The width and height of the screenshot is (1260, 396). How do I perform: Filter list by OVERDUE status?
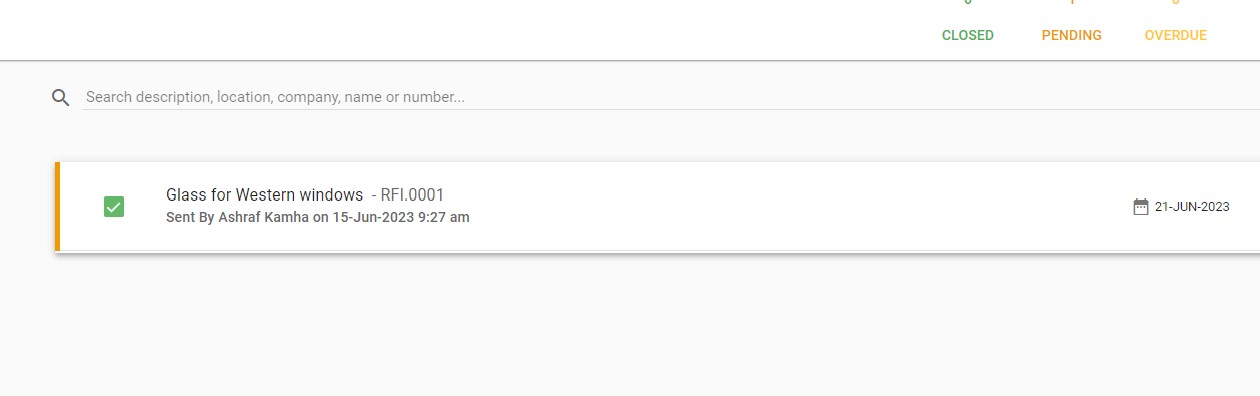pos(1176,35)
